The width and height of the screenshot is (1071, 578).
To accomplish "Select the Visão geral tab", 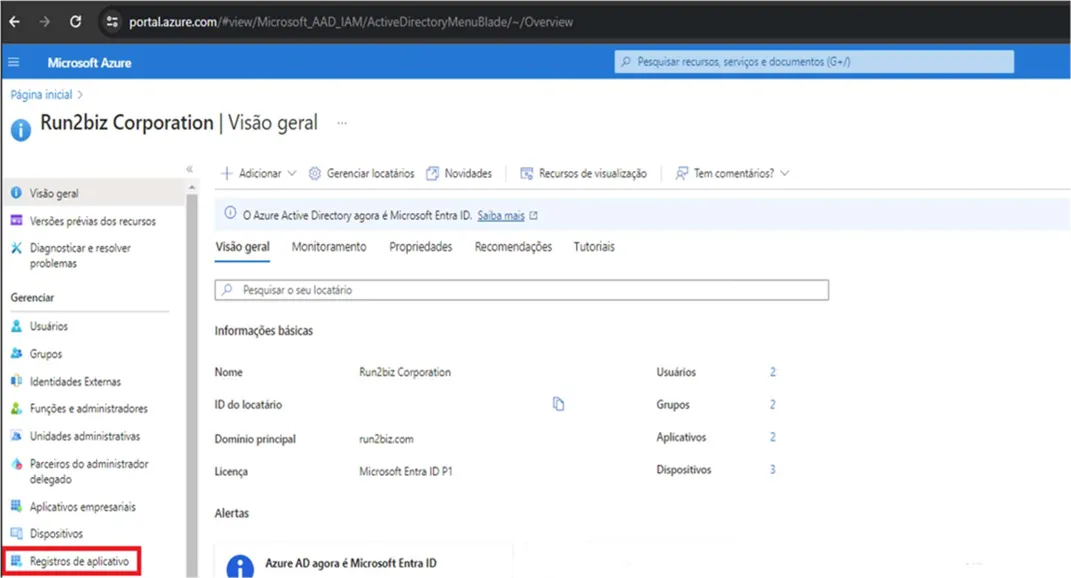I will coord(242,247).
